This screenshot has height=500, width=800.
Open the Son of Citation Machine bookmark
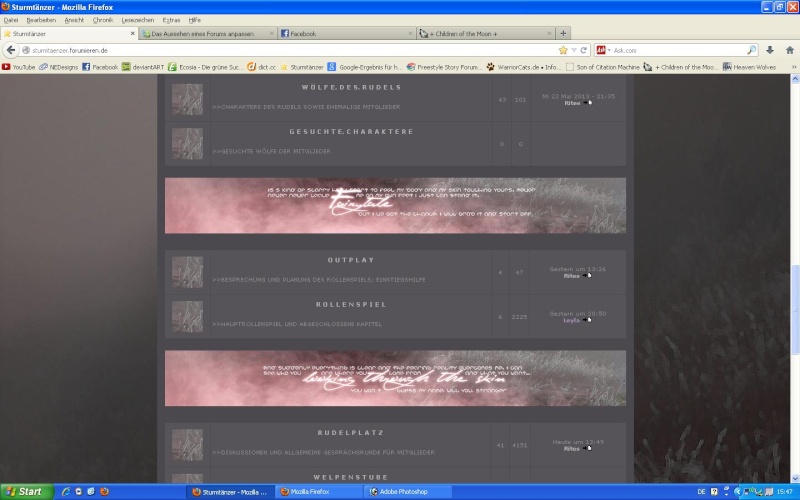pyautogui.click(x=602, y=67)
